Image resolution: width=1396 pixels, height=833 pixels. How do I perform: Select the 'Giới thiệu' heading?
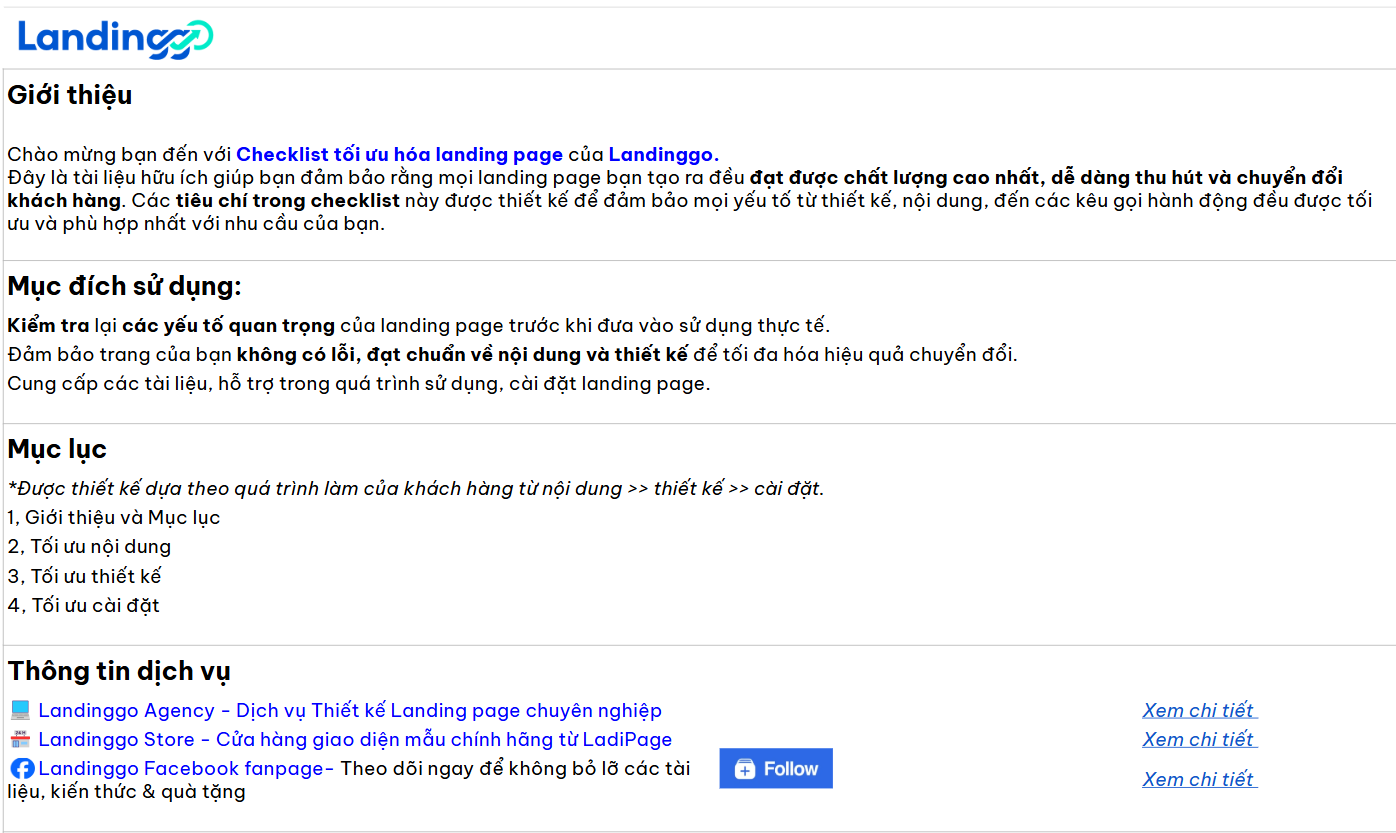pos(70,95)
